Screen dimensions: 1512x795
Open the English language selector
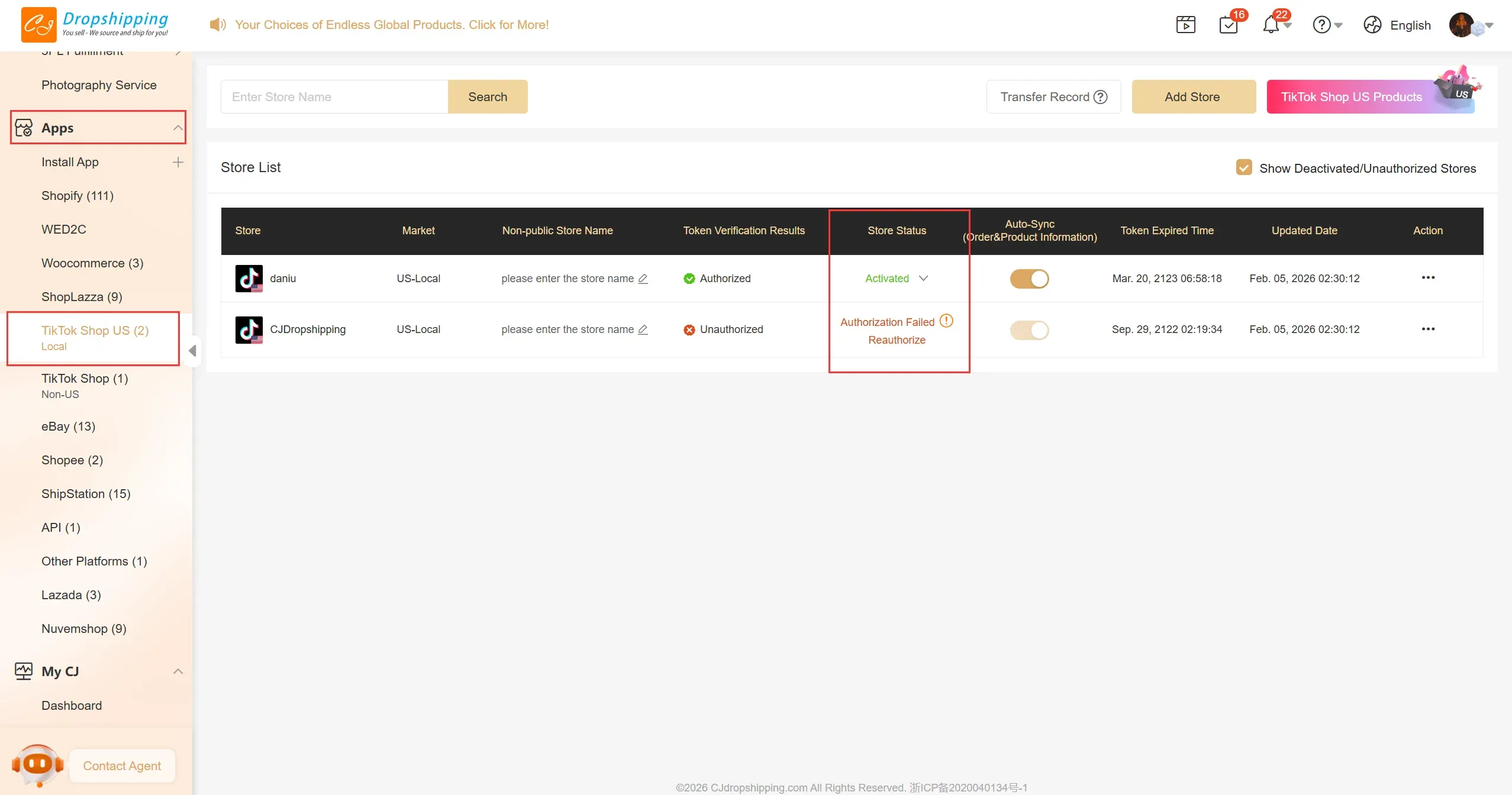click(x=1410, y=25)
